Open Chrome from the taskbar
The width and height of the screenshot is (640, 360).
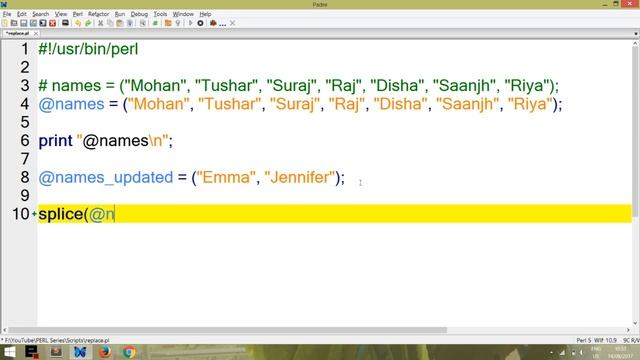click(129, 352)
